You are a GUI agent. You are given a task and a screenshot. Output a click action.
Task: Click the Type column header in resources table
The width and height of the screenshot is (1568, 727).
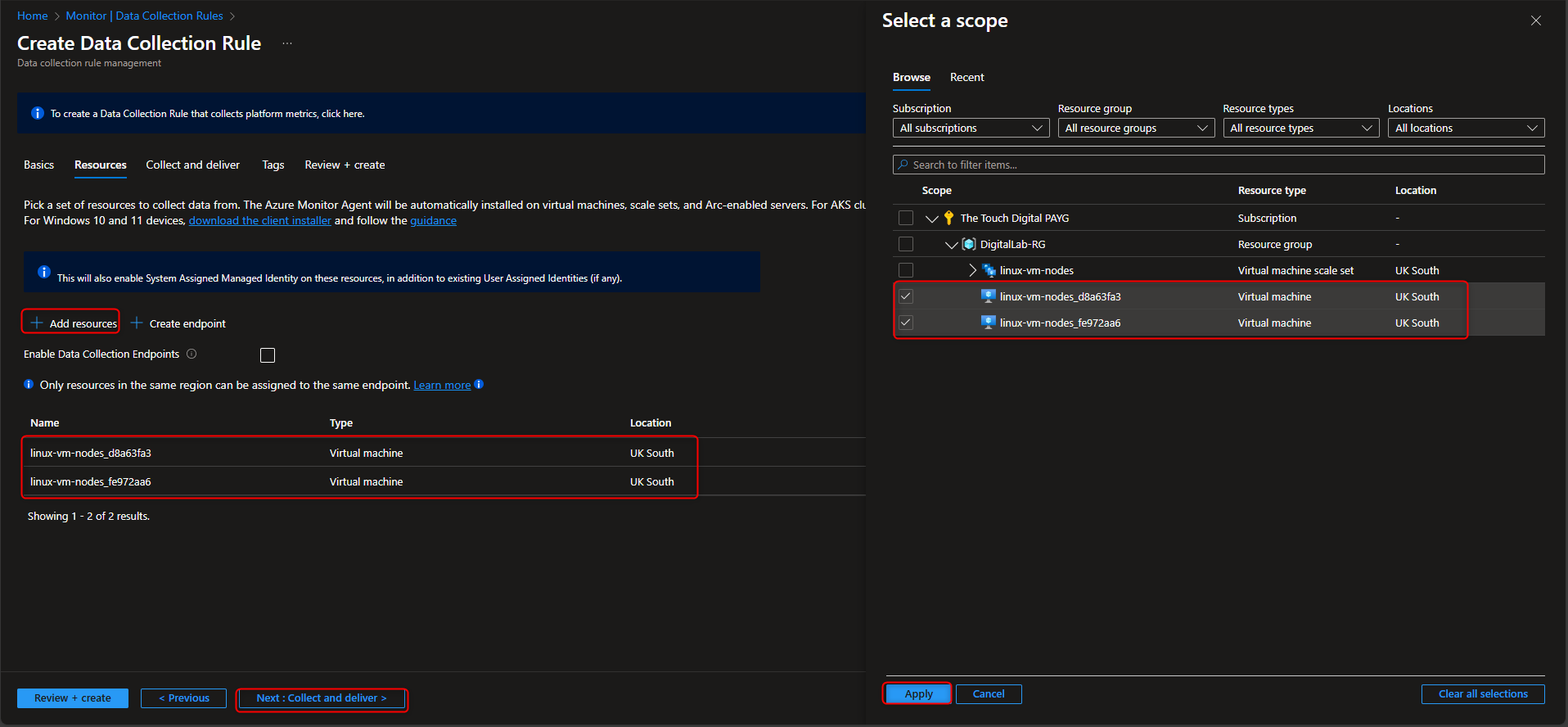[341, 422]
